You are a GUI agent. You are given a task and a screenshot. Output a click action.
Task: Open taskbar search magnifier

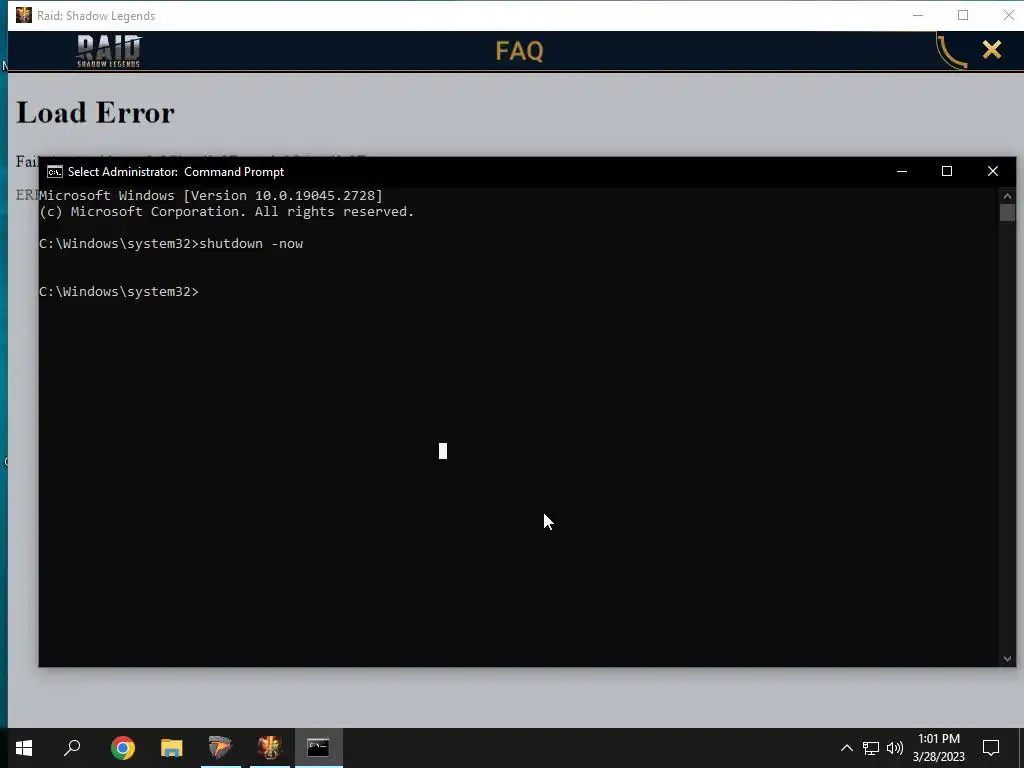click(x=72, y=748)
